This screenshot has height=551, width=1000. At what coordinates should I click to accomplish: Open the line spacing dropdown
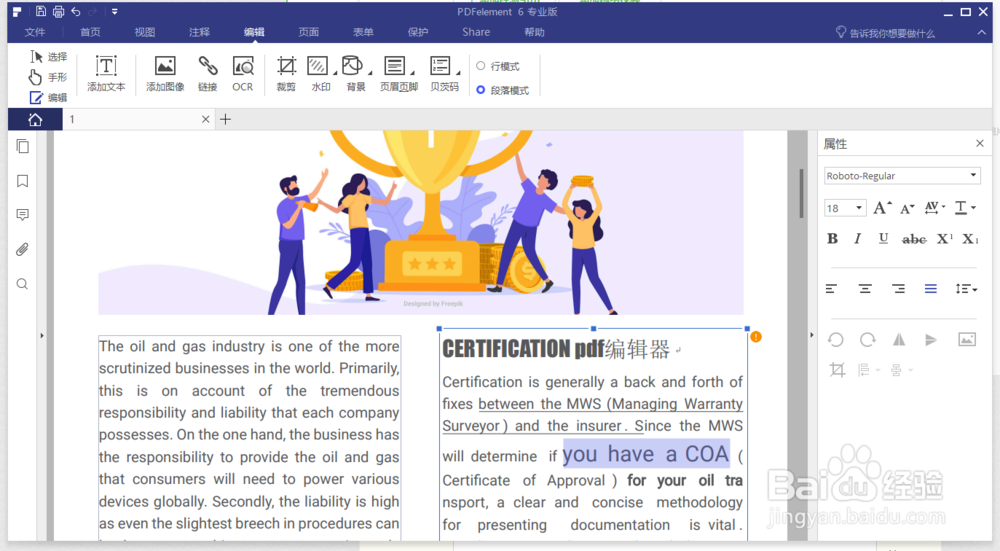966,289
